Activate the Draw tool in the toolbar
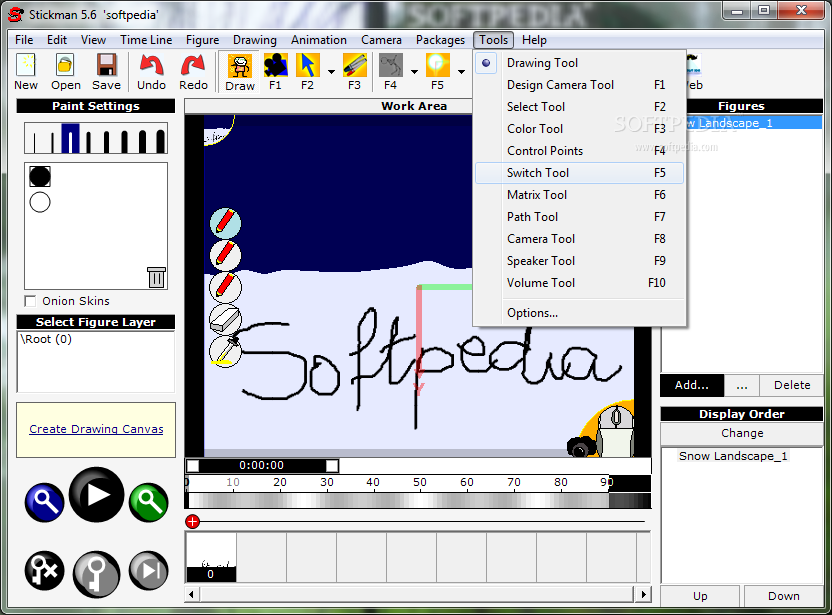832x615 pixels. point(240,72)
